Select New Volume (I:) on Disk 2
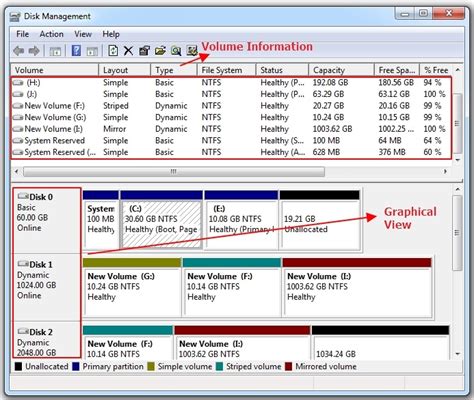The height and width of the screenshot is (400, 474). (242, 343)
